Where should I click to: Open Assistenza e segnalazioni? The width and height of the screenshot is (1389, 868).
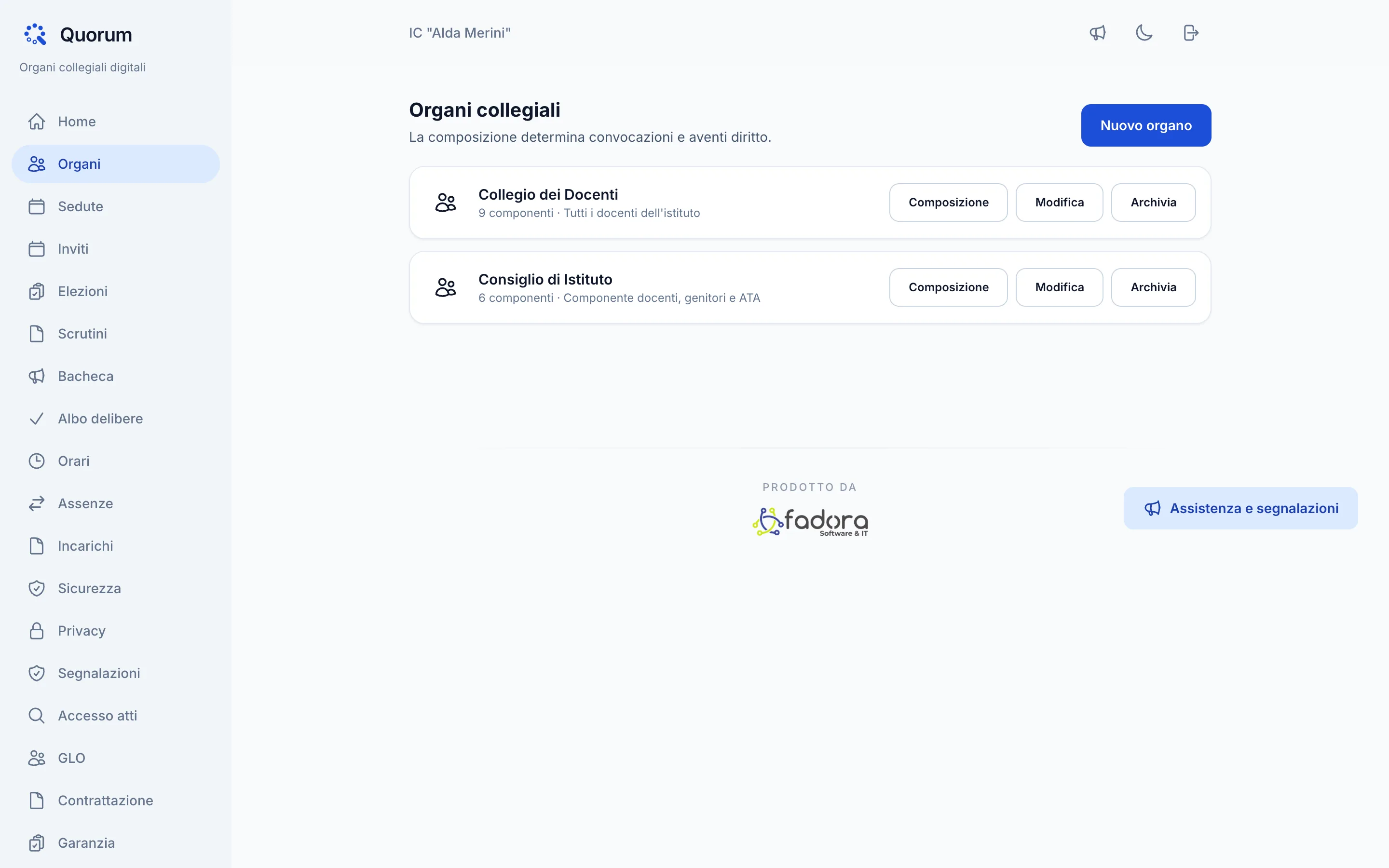tap(1240, 509)
